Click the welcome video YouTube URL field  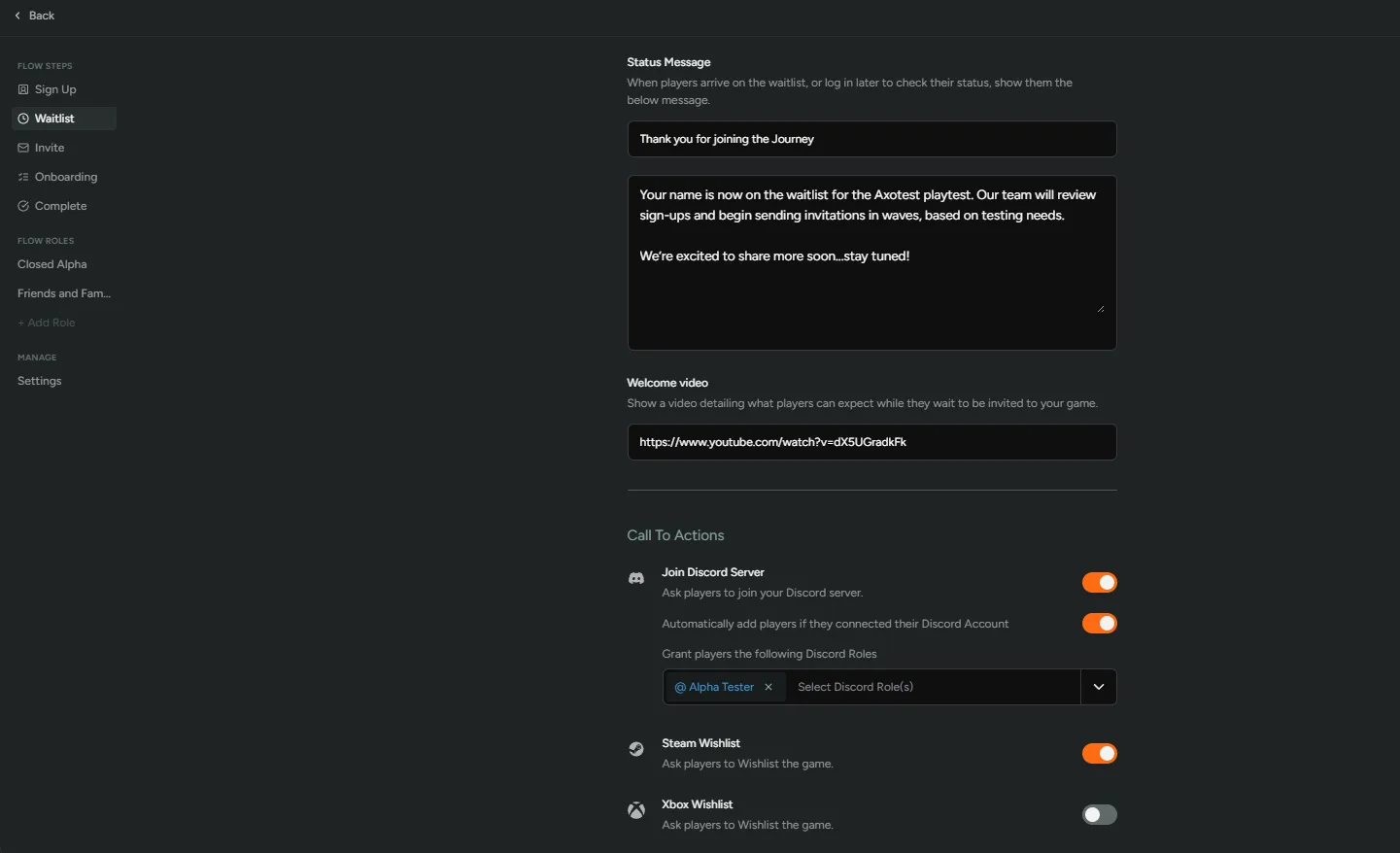tap(871, 441)
